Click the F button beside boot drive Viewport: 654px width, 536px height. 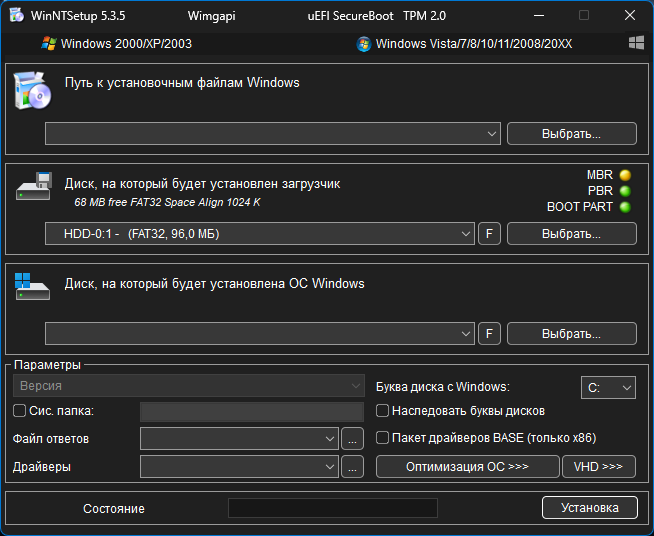(x=489, y=234)
